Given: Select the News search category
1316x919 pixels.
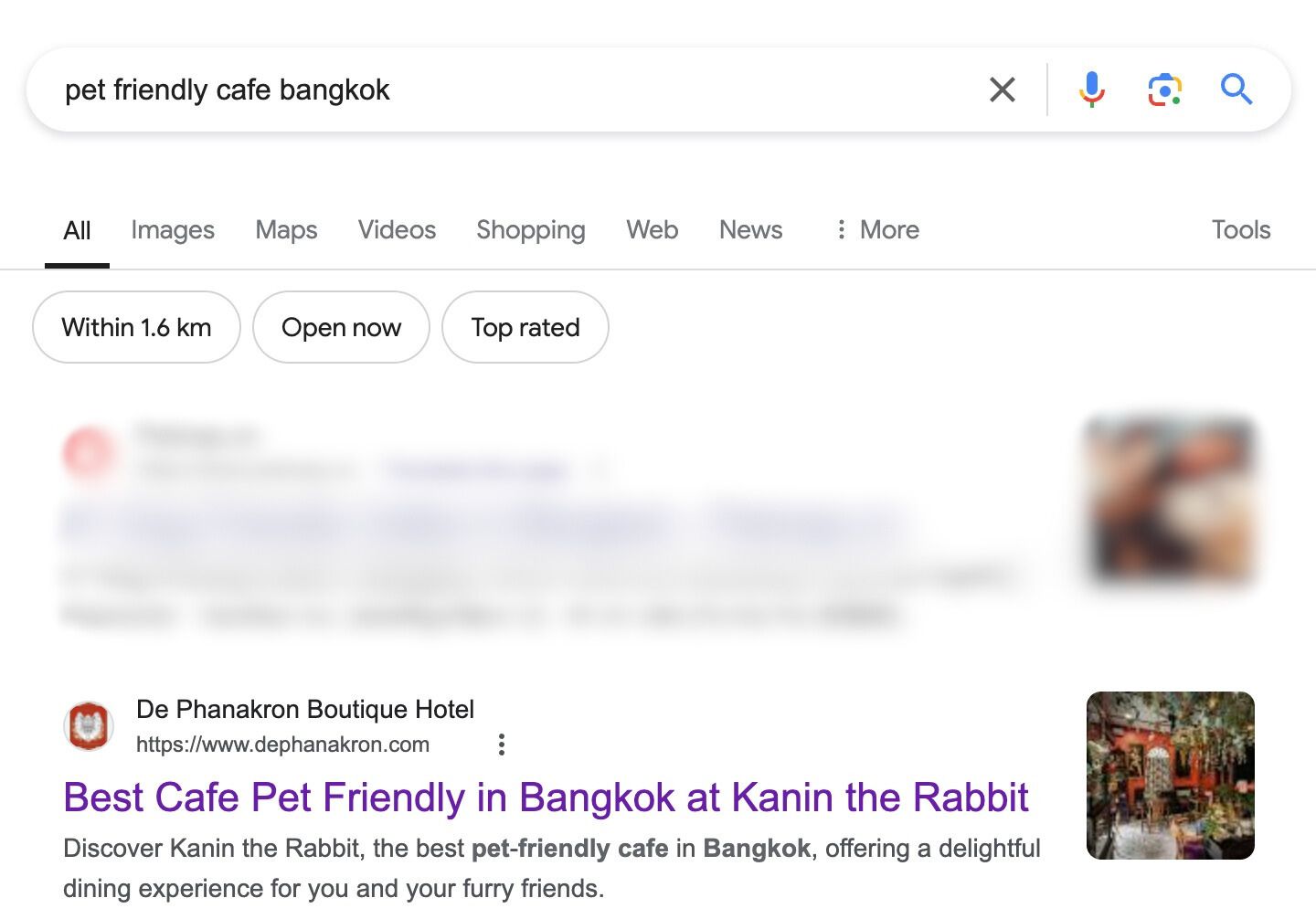Looking at the screenshot, I should point(749,229).
